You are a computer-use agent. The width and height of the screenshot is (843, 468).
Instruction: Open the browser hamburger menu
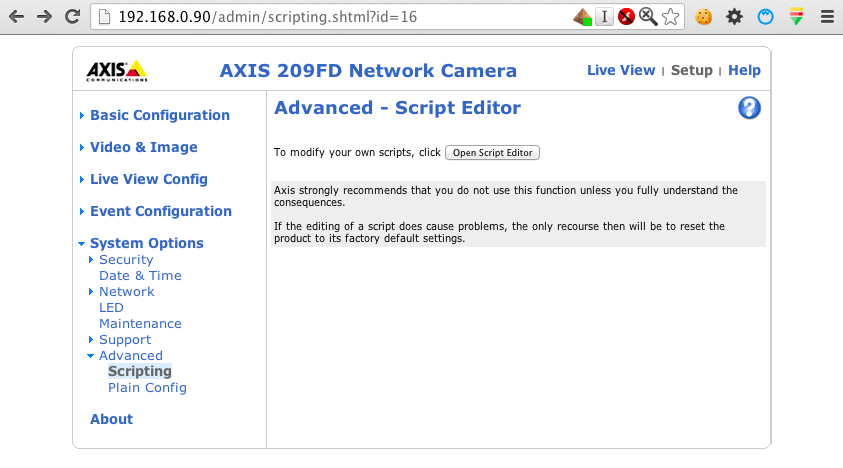click(827, 17)
